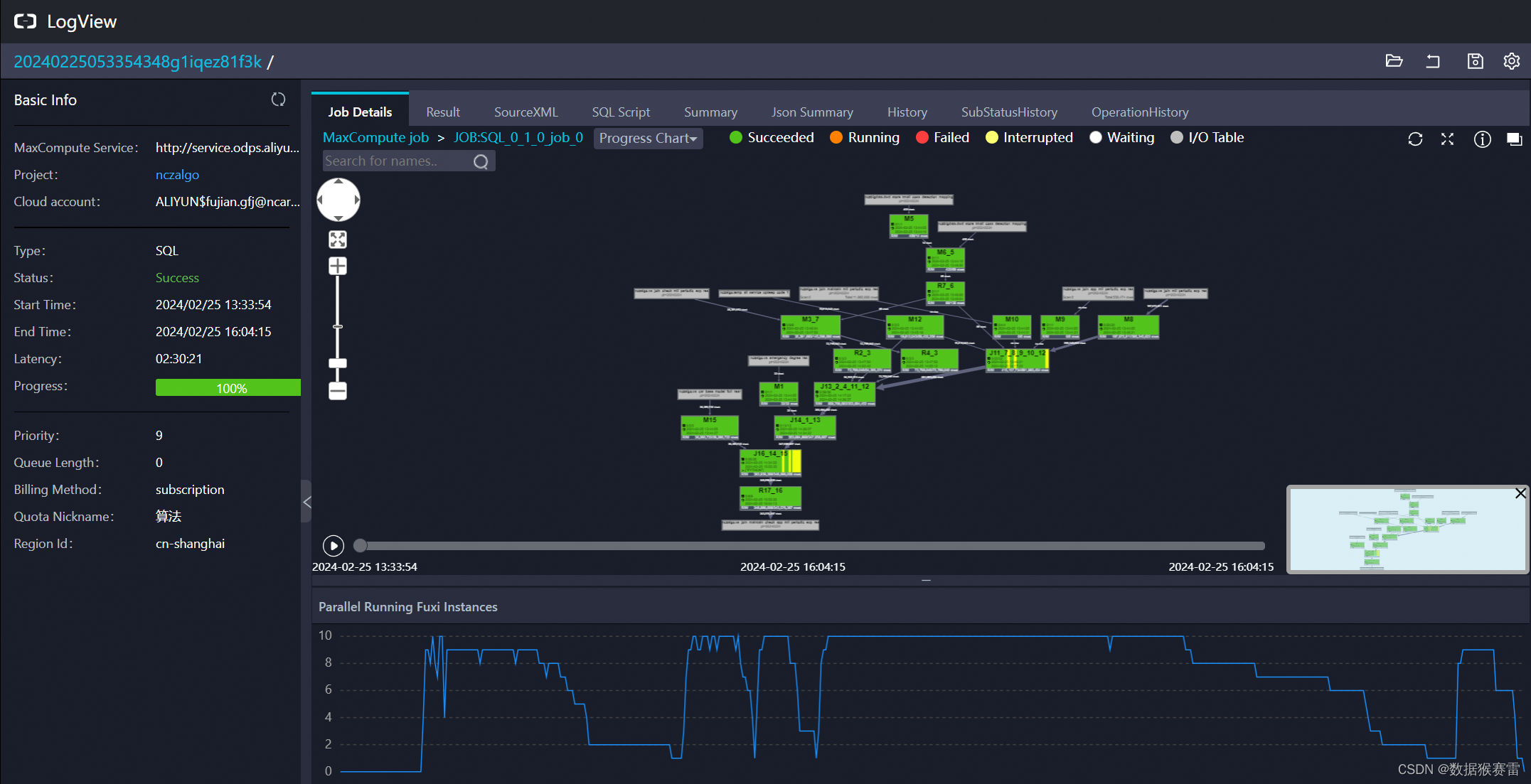1531x784 pixels.
Task: Click the timeline progress slider handle
Action: [x=359, y=545]
